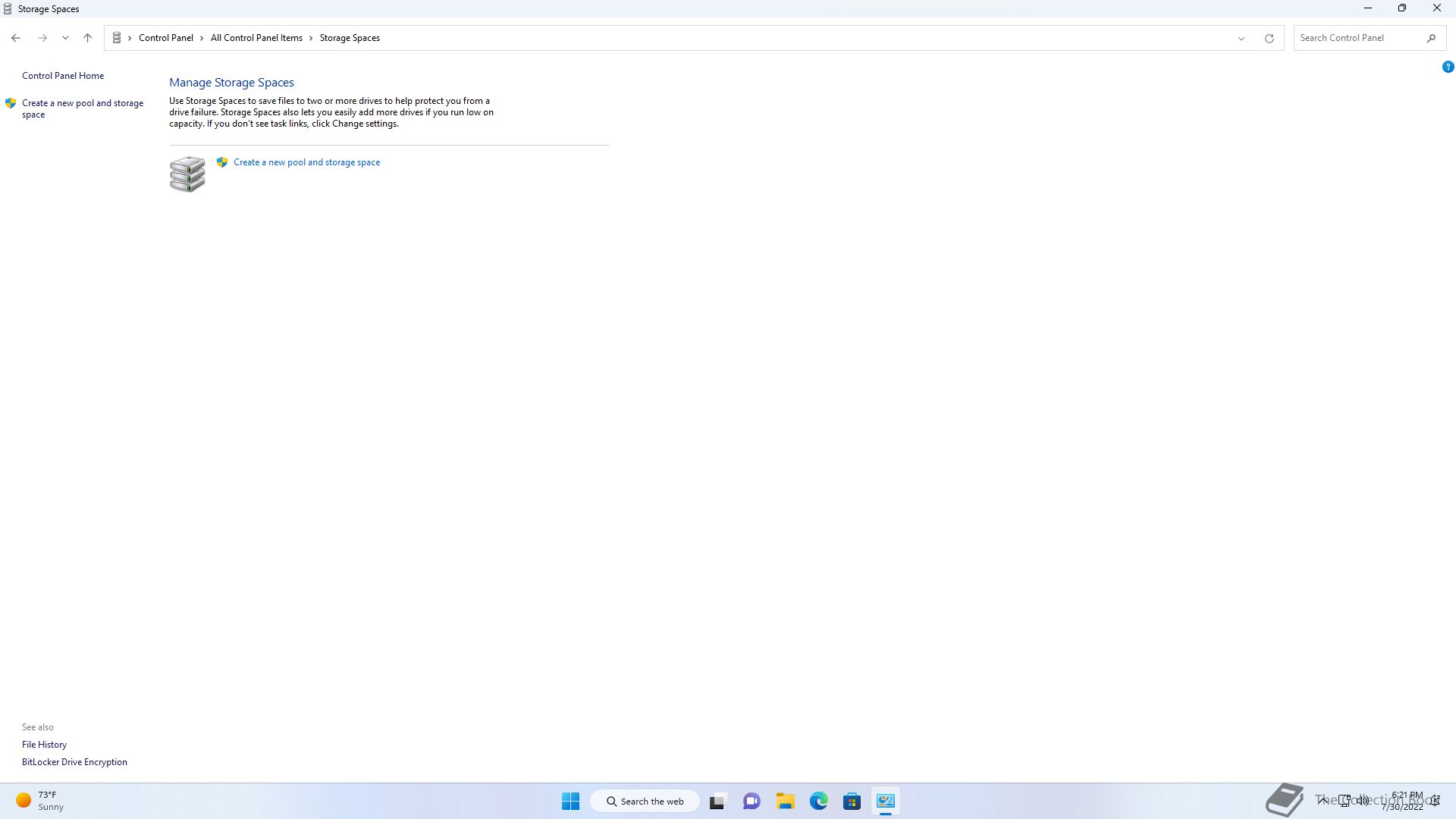Image resolution: width=1456 pixels, height=819 pixels.
Task: Click the address bar Storage Spaces icon
Action: [x=117, y=38]
